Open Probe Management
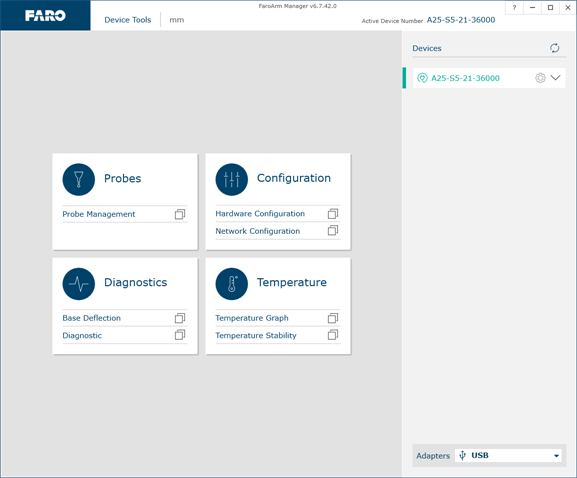The image size is (577, 478). click(x=99, y=214)
